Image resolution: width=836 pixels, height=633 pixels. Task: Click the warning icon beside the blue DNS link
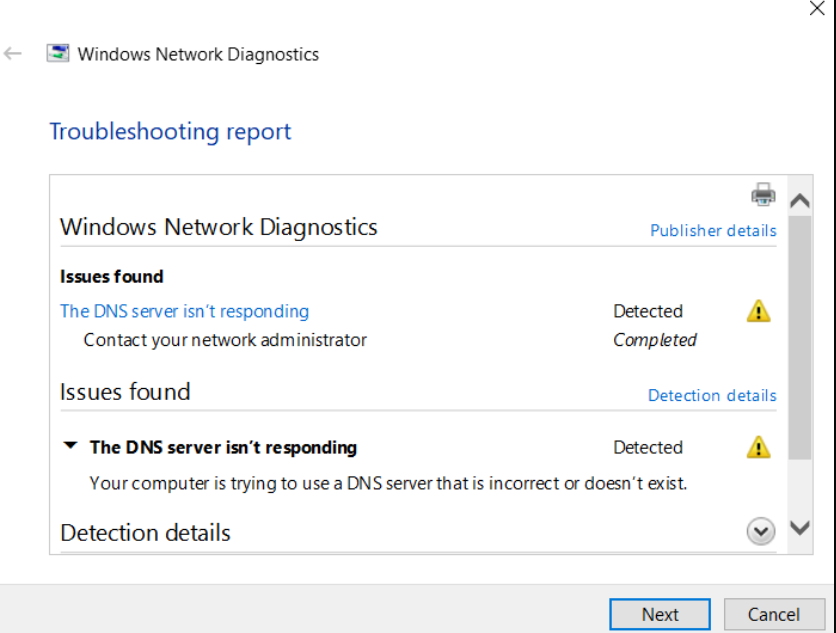(x=759, y=311)
